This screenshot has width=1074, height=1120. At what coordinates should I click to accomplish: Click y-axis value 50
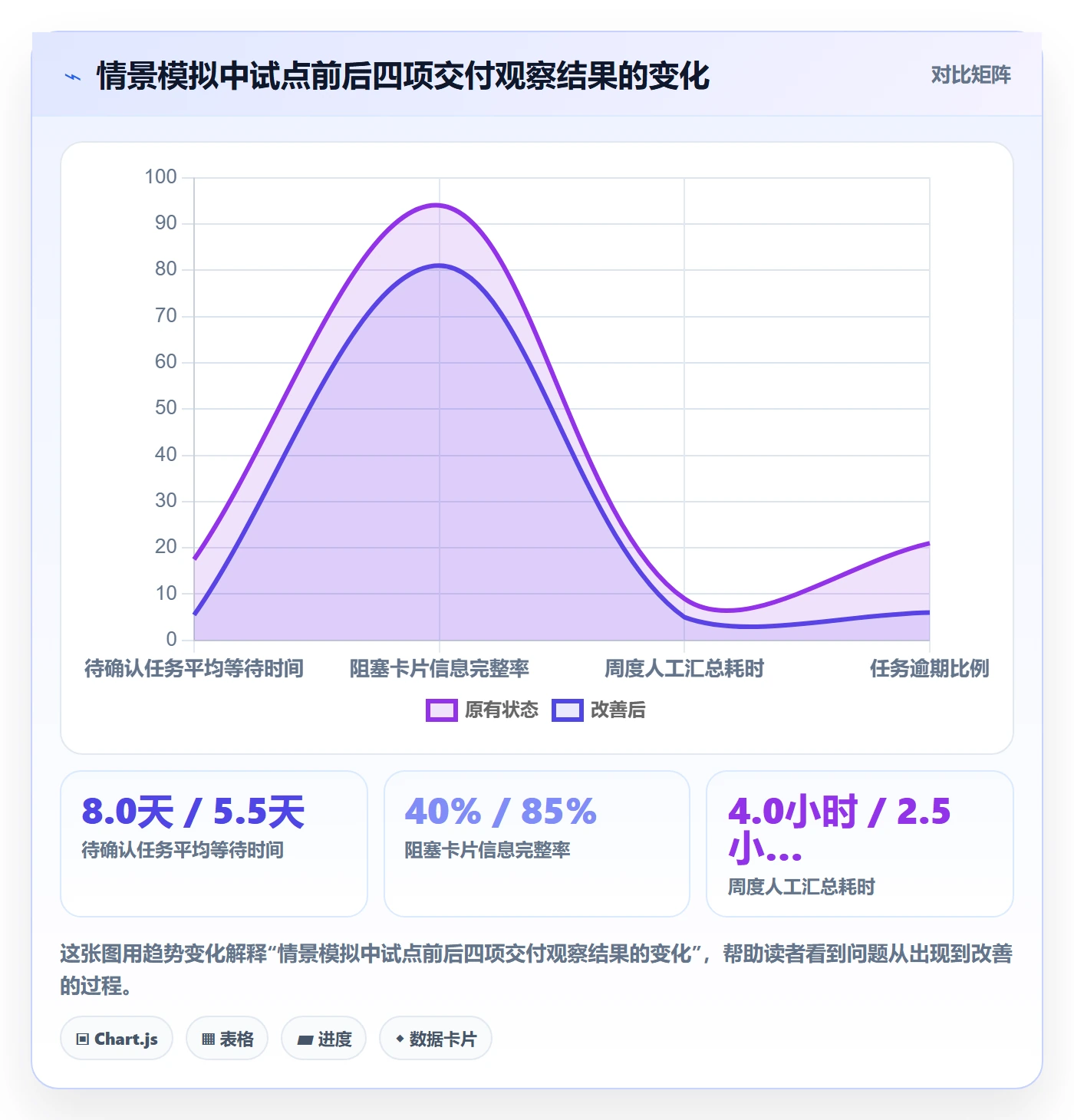tap(166, 407)
